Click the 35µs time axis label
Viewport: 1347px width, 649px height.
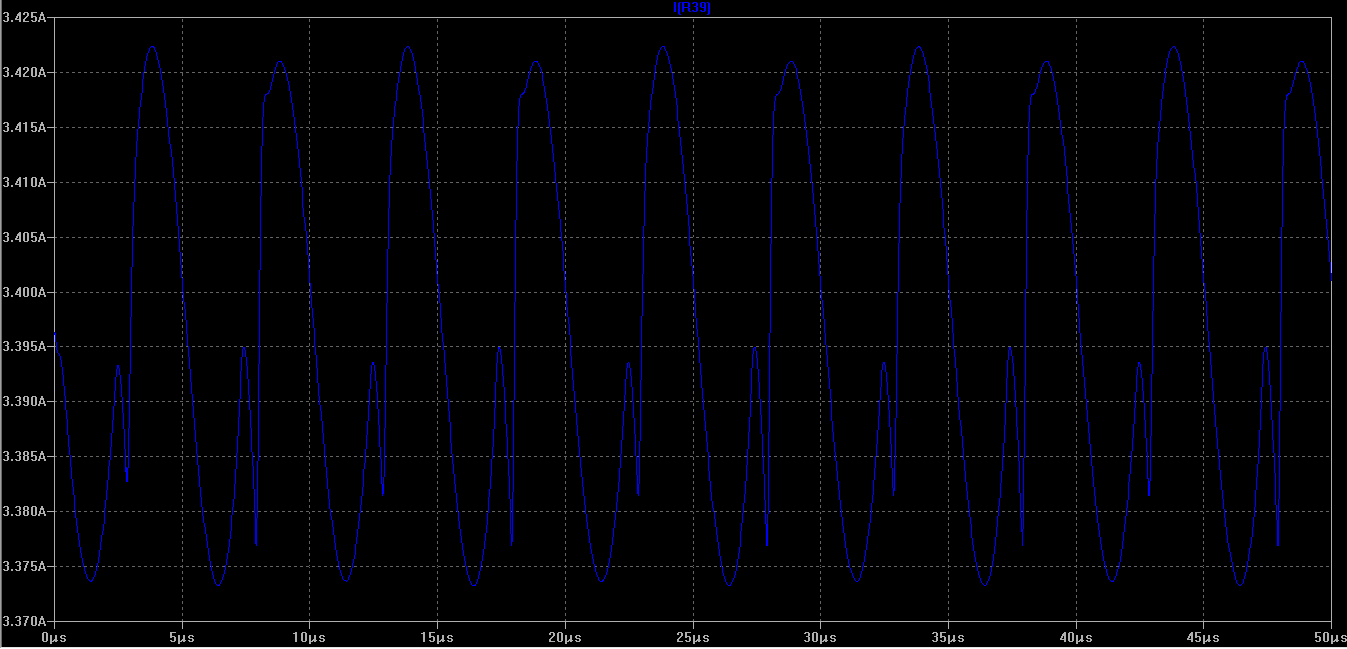click(948, 637)
